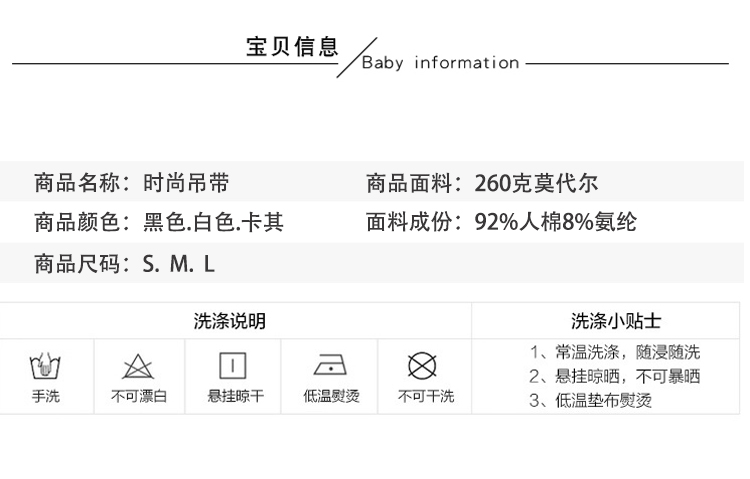Select the 洗涤说明 table header
Image resolution: width=750 pixels, height=479 pixels.
pos(230,321)
